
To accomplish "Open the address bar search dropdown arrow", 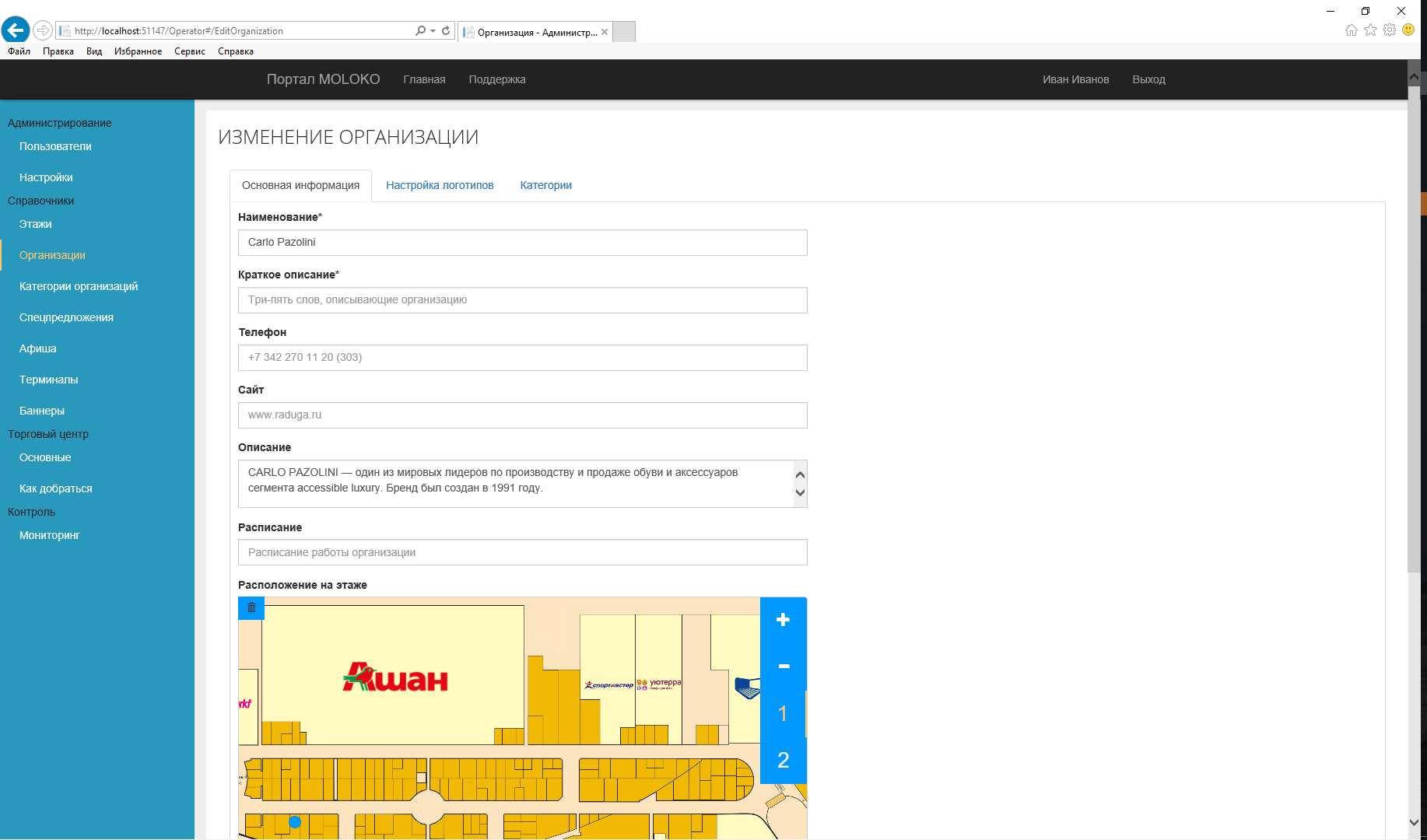I will pos(433,31).
